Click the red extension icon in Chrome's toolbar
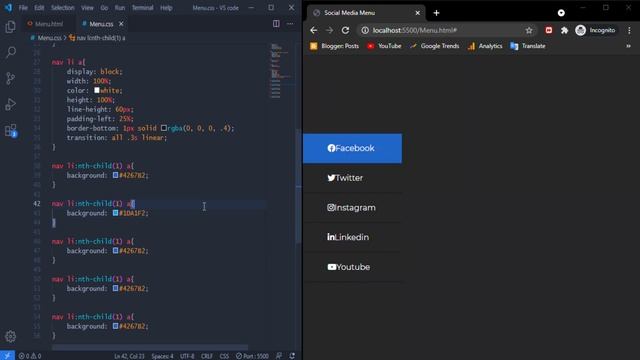This screenshot has height=360, width=640. click(x=549, y=30)
